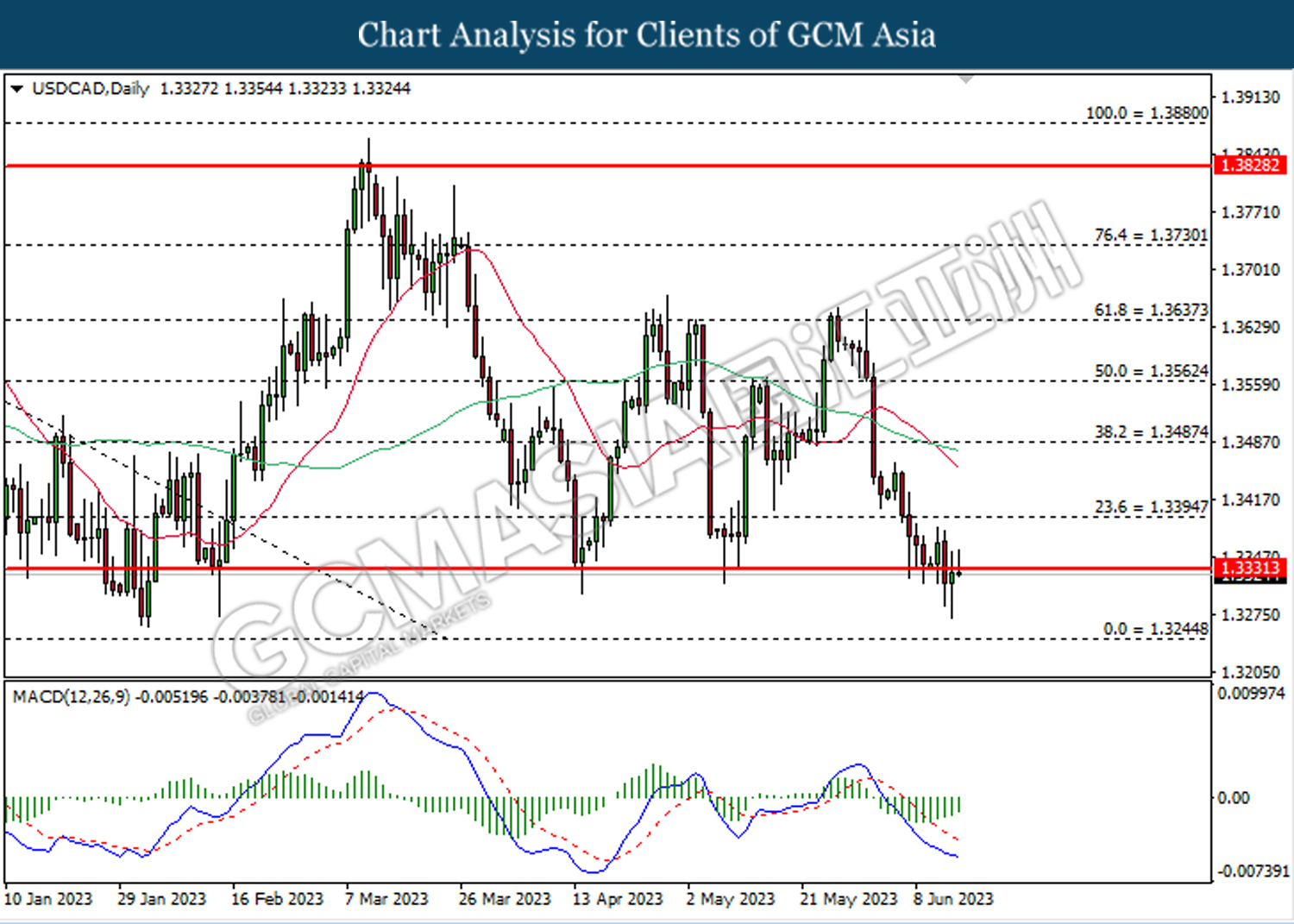This screenshot has width=1294, height=924.
Task: Click the -0.007391 MACD scale value
Action: [x=1253, y=871]
